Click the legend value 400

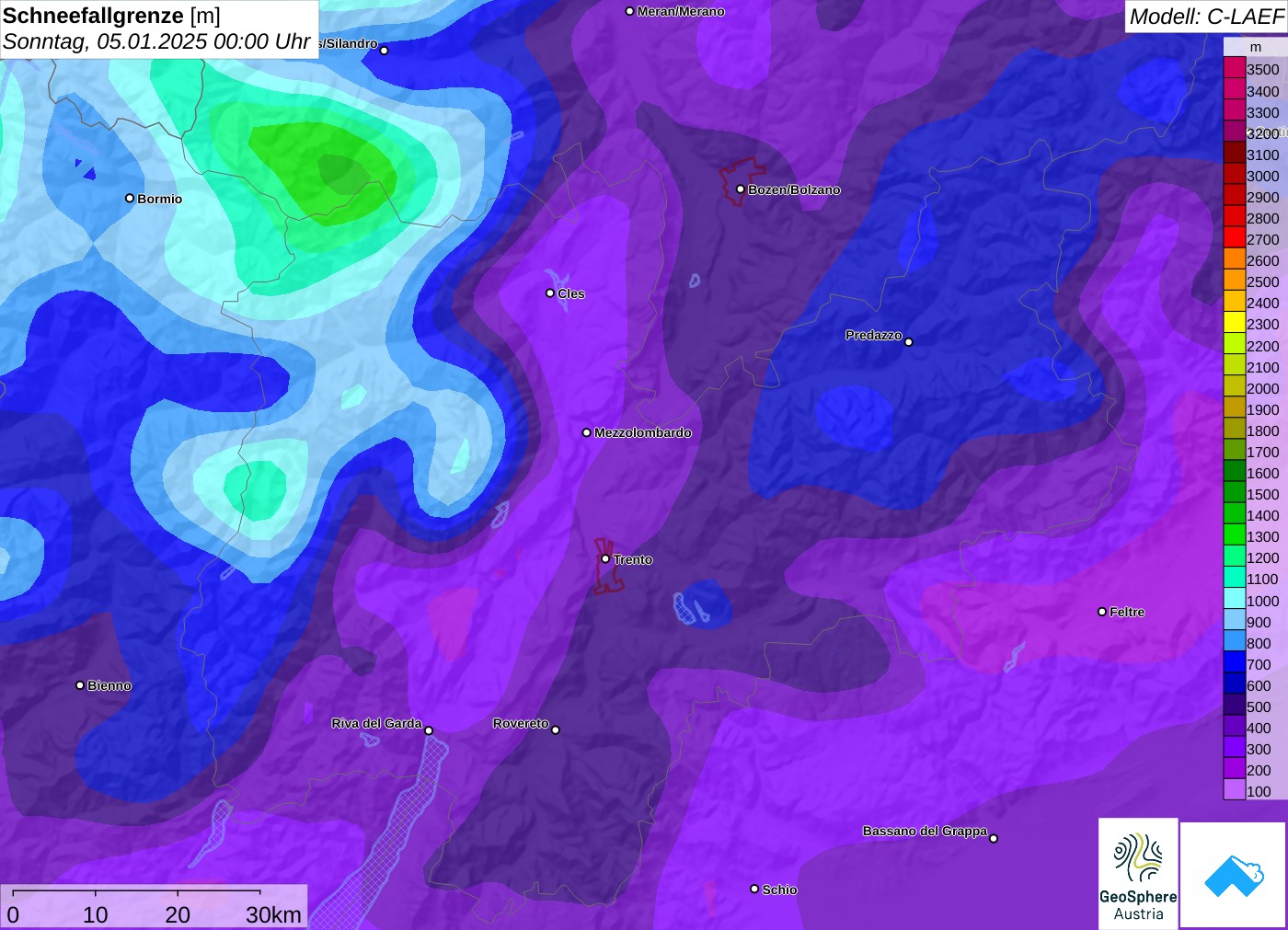(1259, 728)
